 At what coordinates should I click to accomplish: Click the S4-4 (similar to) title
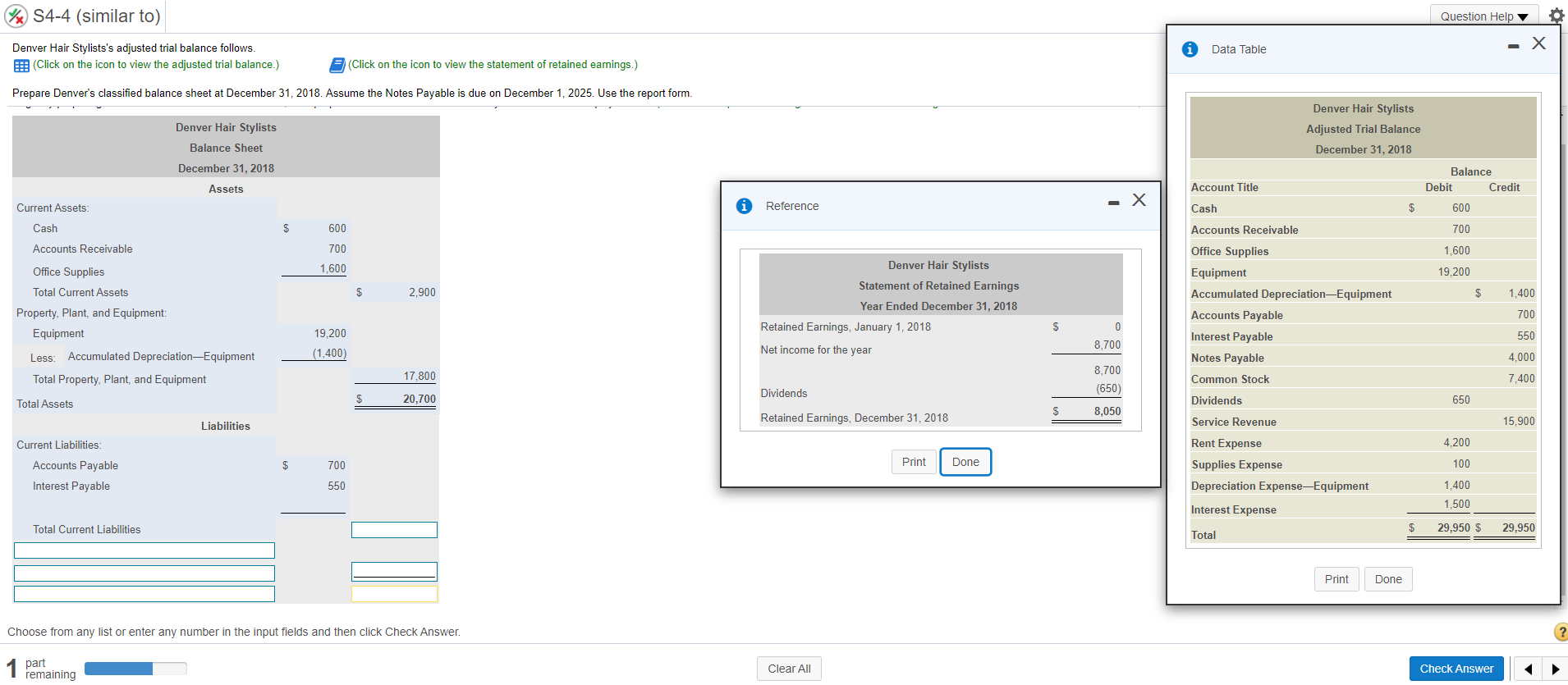pyautogui.click(x=97, y=16)
